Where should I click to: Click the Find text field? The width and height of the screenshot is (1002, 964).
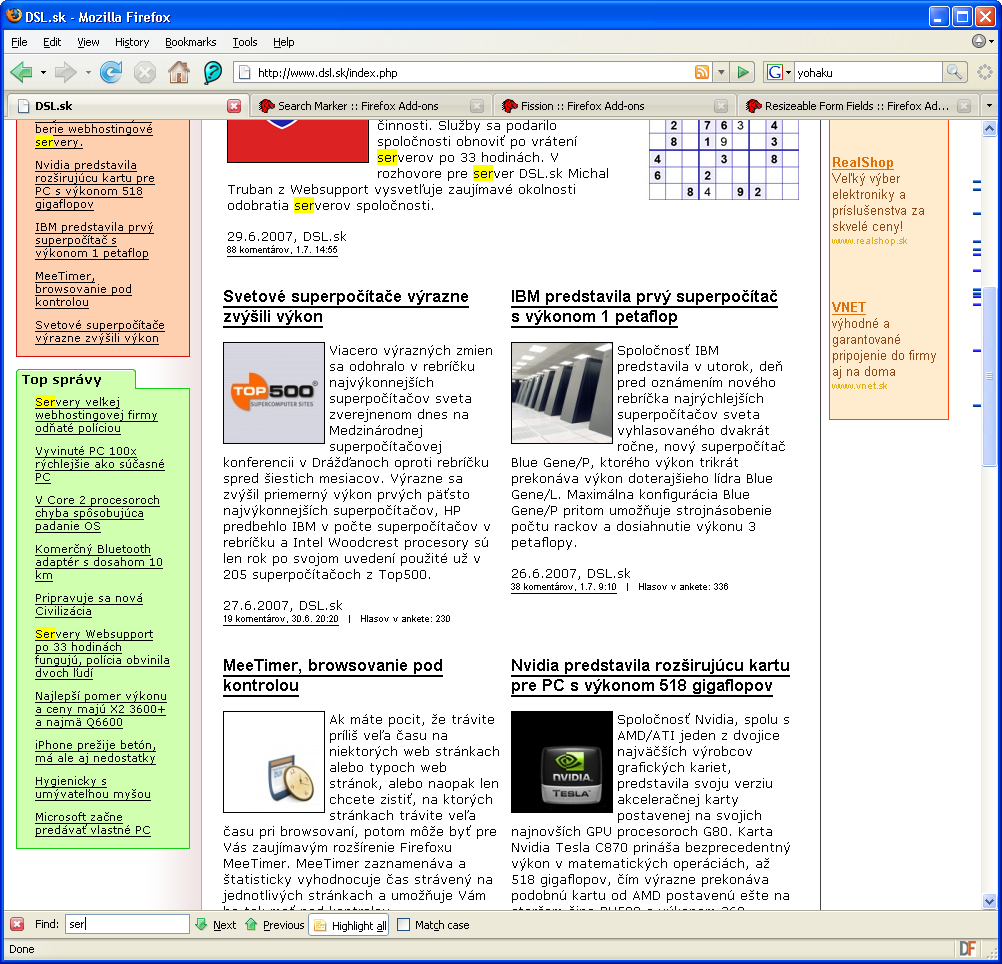(x=127, y=924)
